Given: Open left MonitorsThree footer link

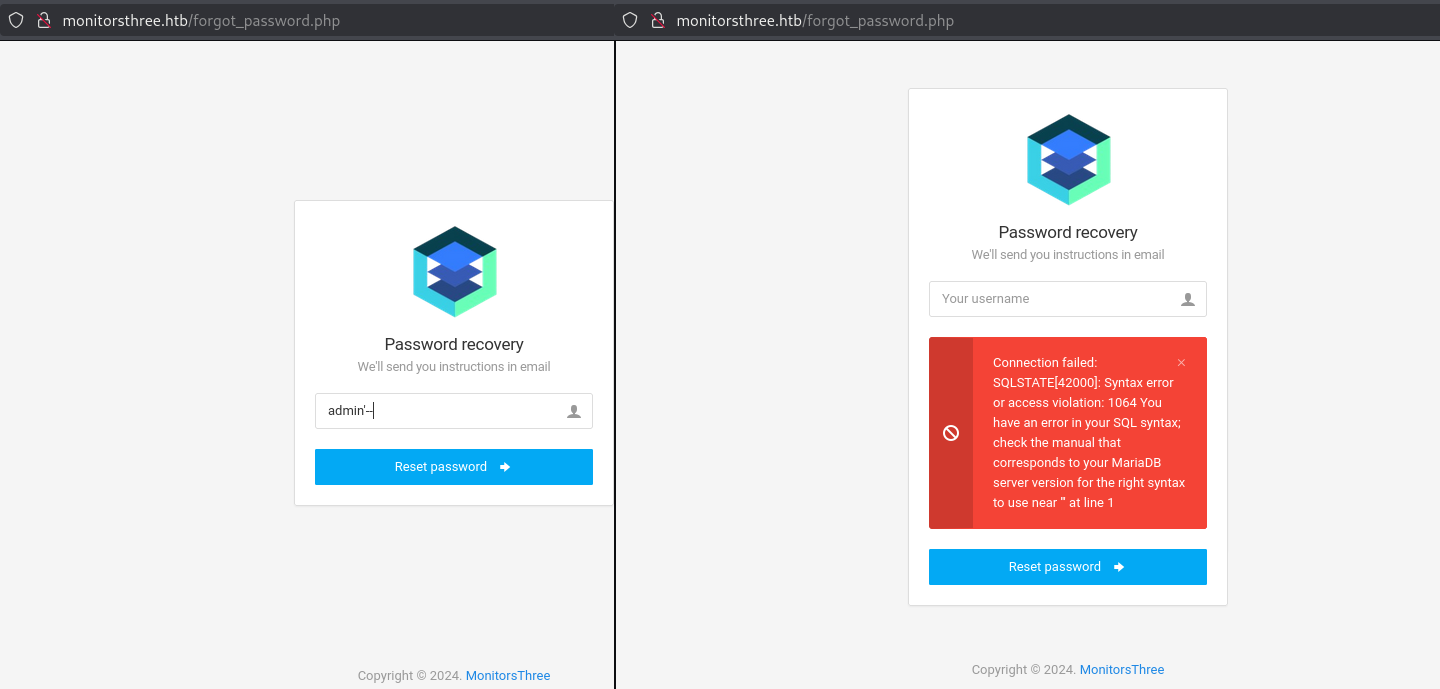Looking at the screenshot, I should 508,676.
